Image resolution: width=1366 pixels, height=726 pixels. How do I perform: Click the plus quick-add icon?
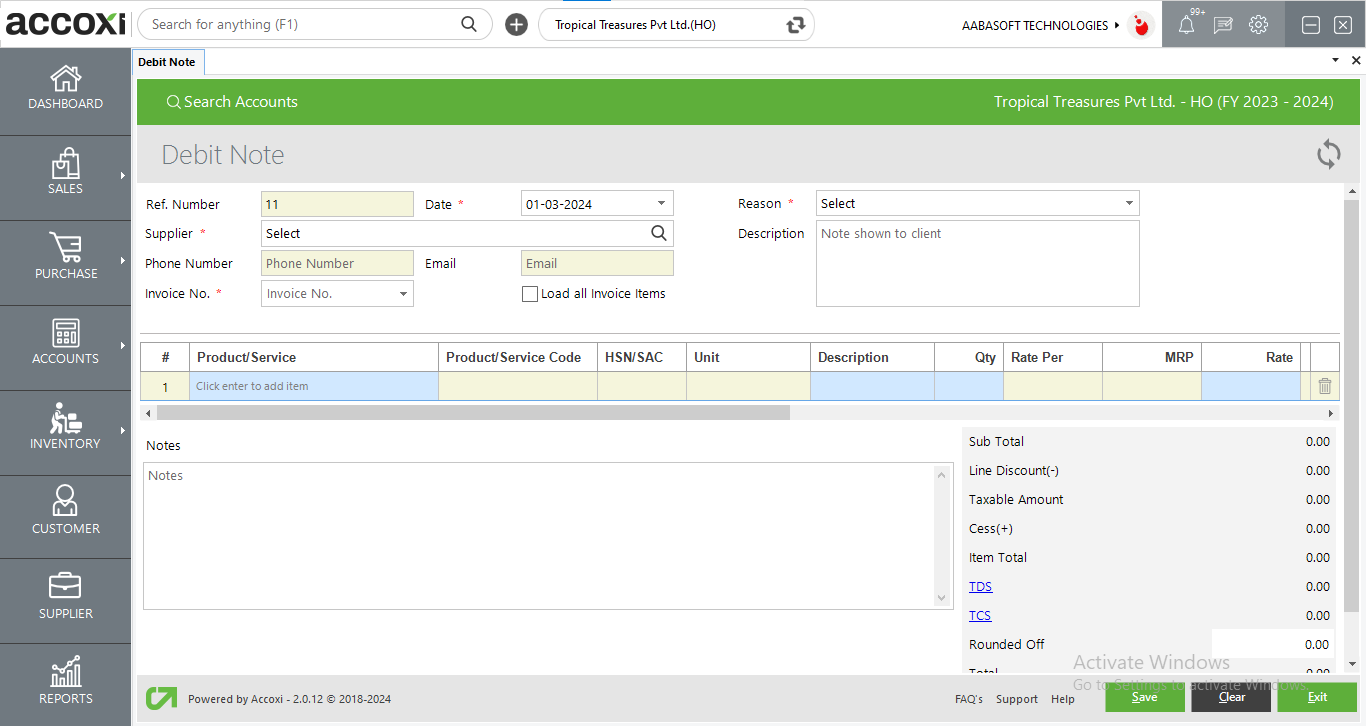point(516,25)
